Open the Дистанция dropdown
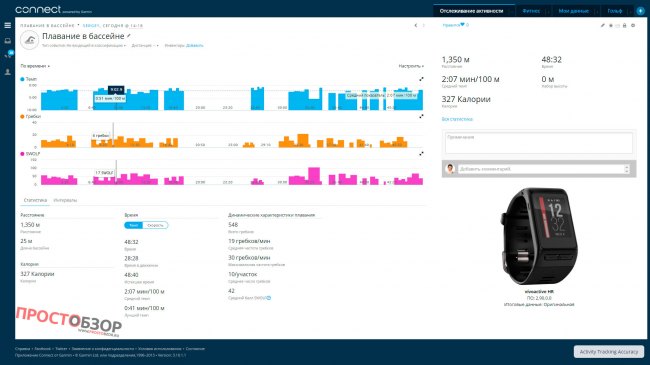The height and width of the screenshot is (365, 650). tap(145, 46)
